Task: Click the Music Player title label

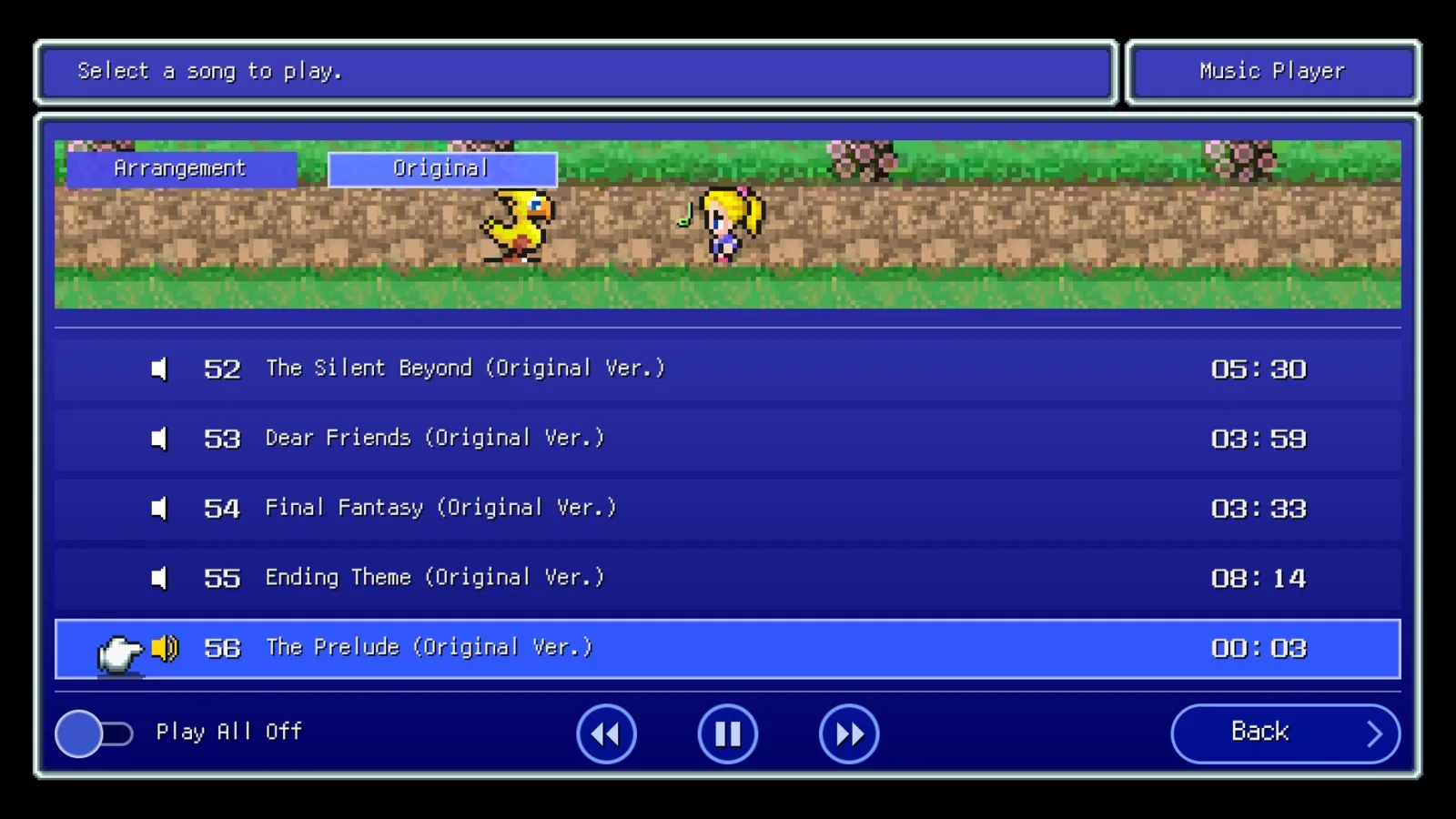Action: (x=1272, y=71)
